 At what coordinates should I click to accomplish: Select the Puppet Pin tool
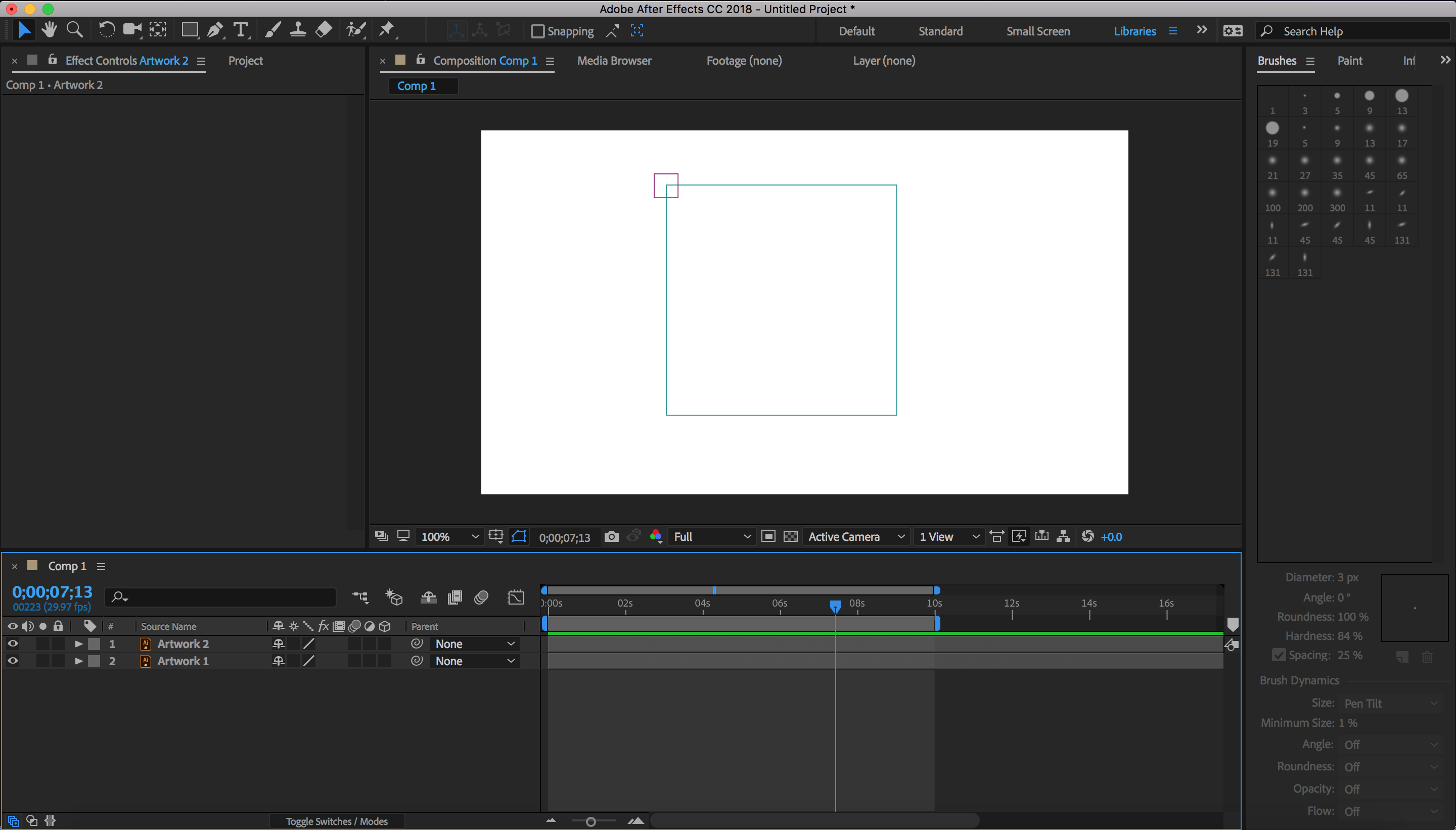point(387,30)
